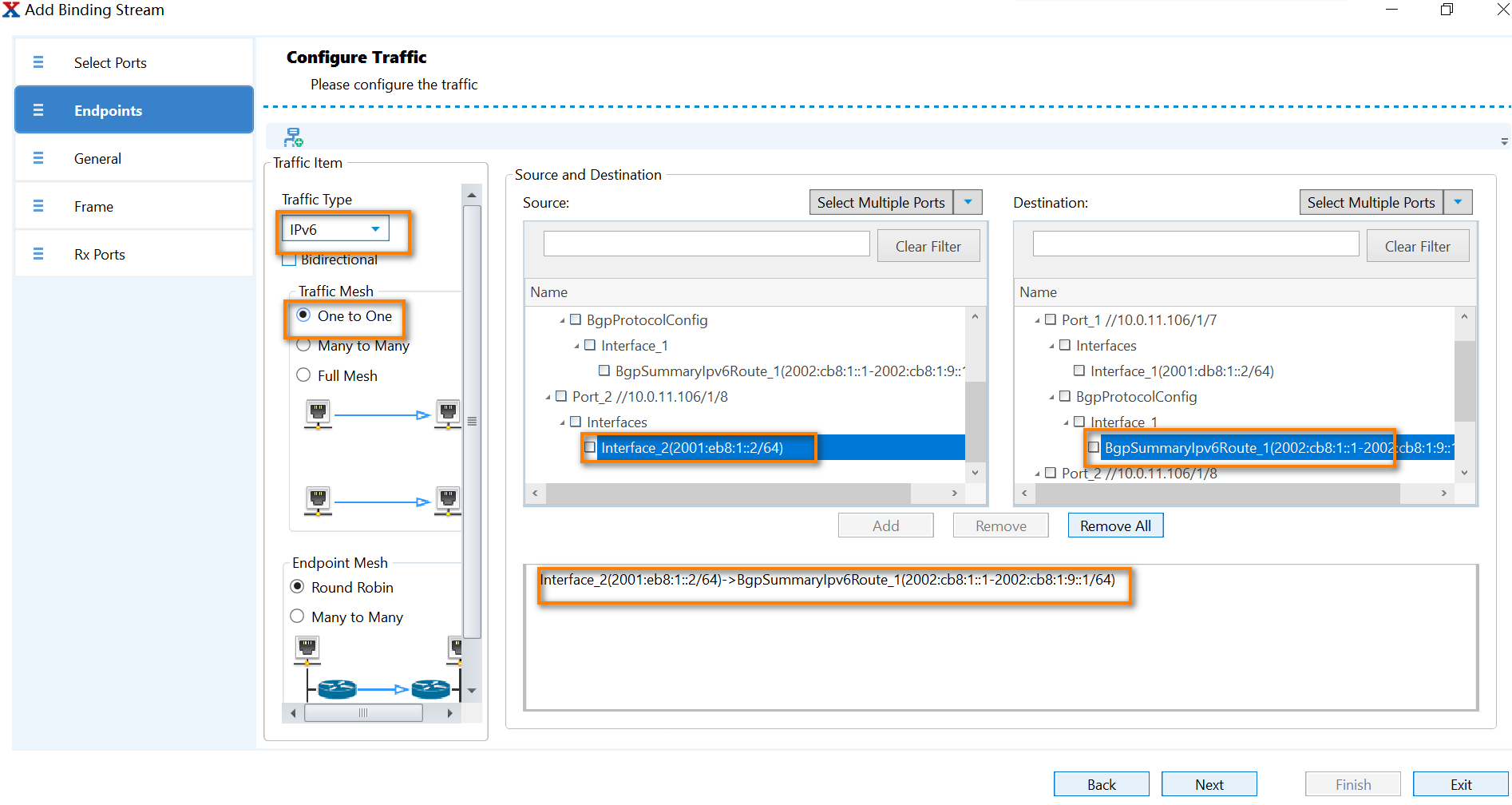Click the Back button
This screenshot has height=805, width=1512.
tap(1101, 784)
